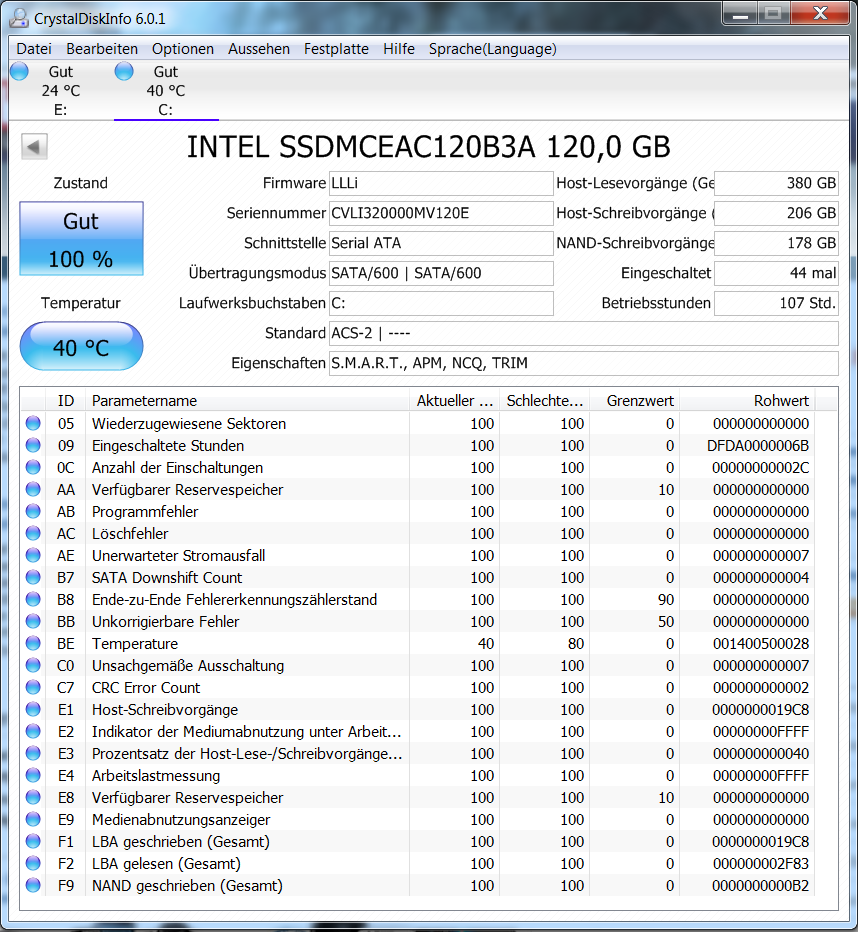This screenshot has height=932, width=858.
Task: Open the Optionen menu
Action: coord(183,49)
